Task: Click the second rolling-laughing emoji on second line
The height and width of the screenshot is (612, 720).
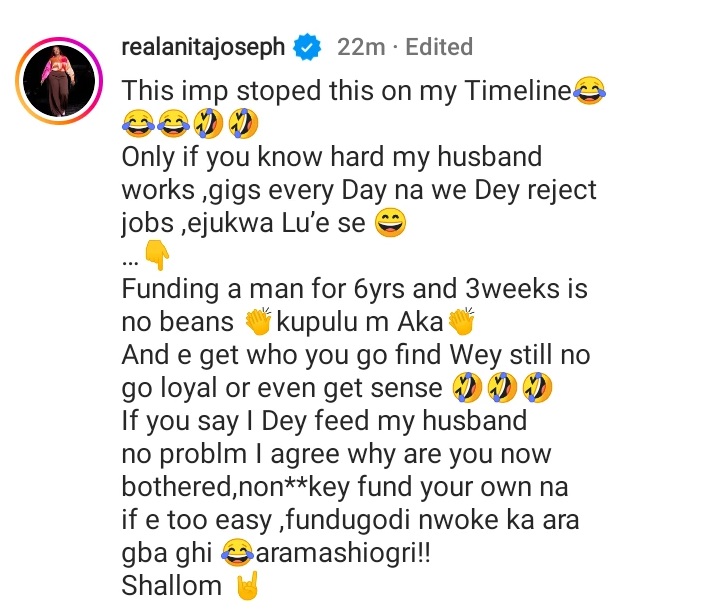Action: click(244, 124)
